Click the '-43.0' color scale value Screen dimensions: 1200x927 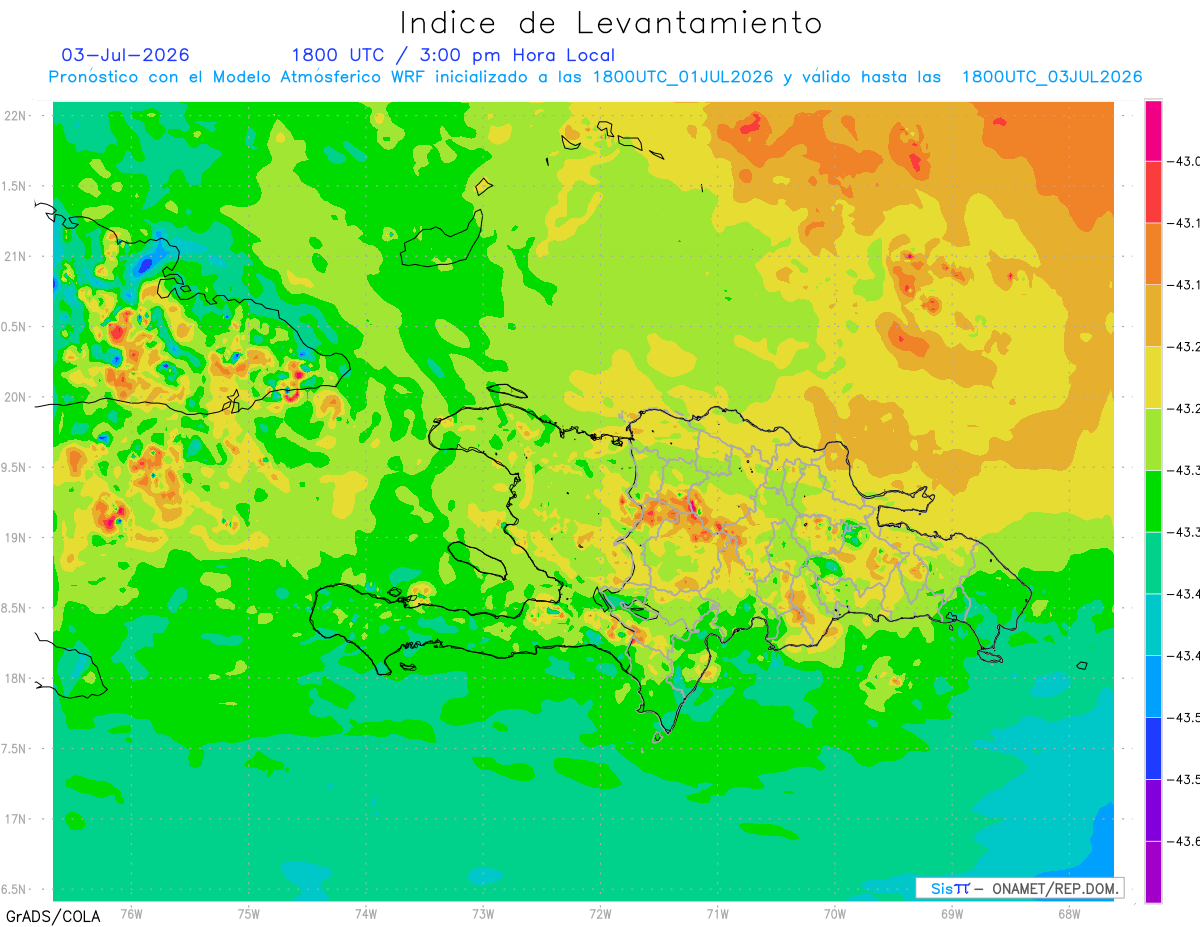point(1186,161)
